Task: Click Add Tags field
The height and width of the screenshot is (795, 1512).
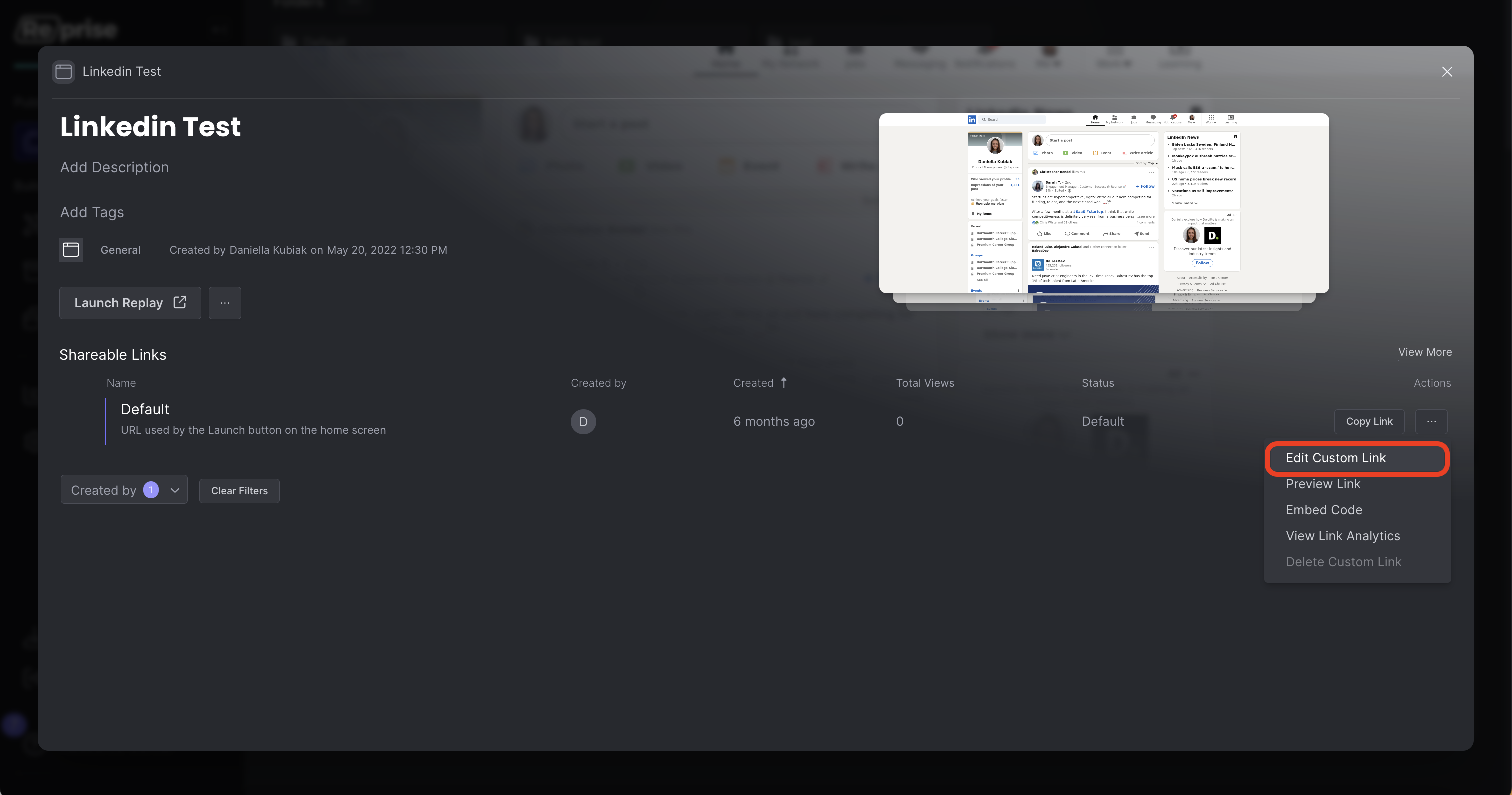Action: pos(92,212)
